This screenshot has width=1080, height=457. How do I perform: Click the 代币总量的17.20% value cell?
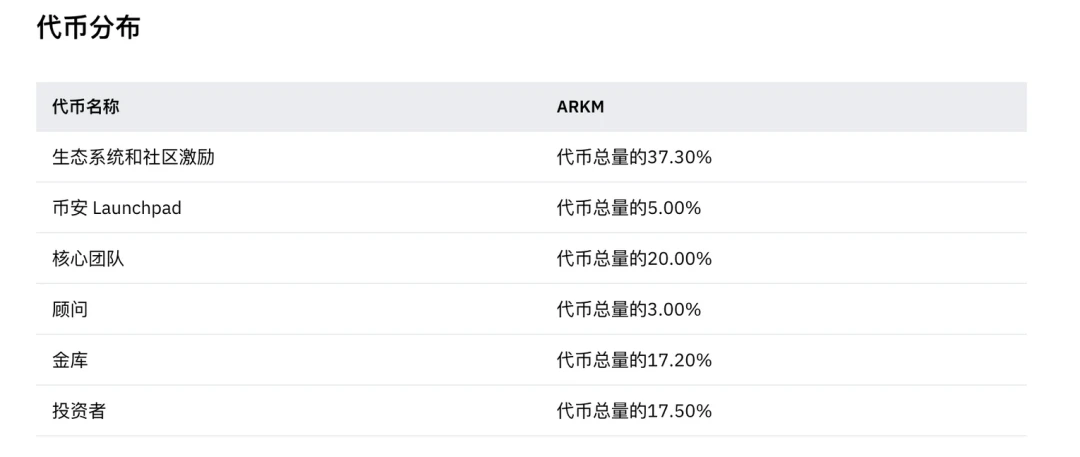(x=634, y=360)
